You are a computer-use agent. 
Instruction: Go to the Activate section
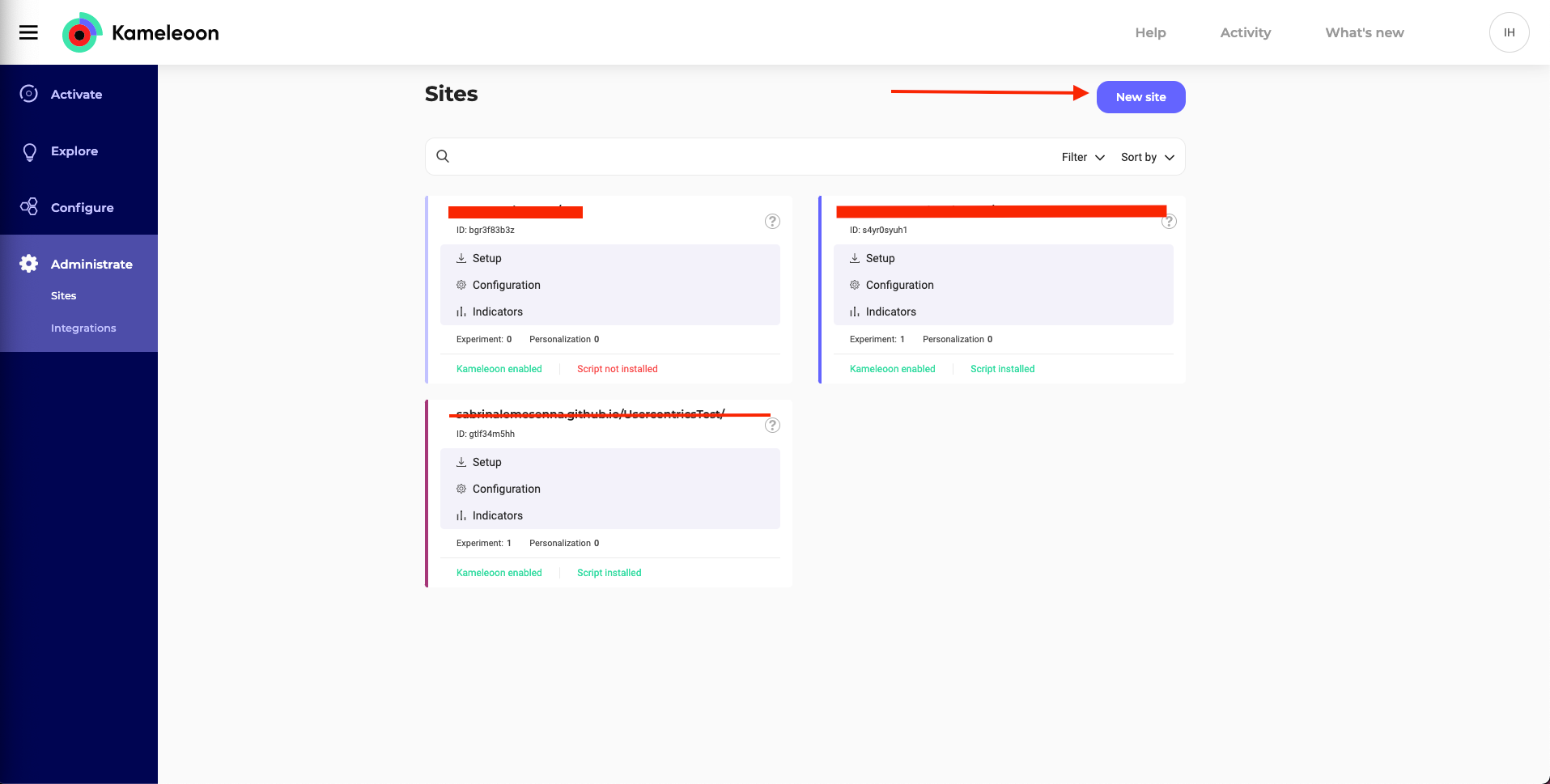[x=79, y=94]
